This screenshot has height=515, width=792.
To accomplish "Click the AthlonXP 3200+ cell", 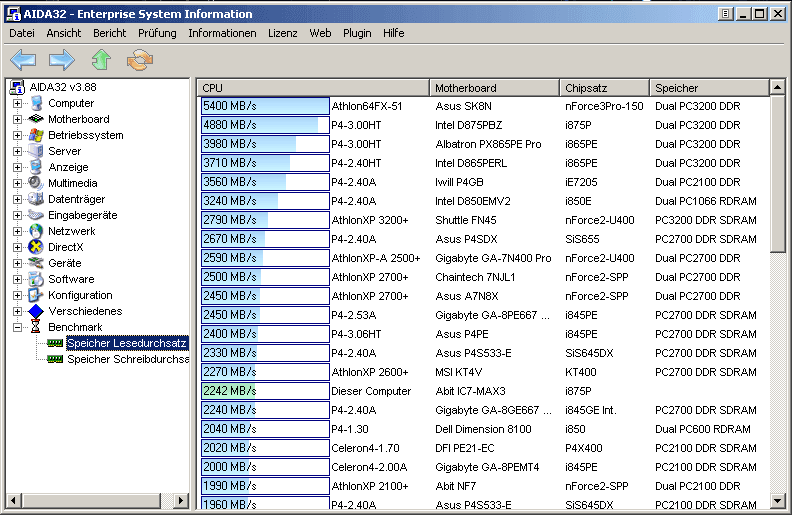I will [370, 220].
